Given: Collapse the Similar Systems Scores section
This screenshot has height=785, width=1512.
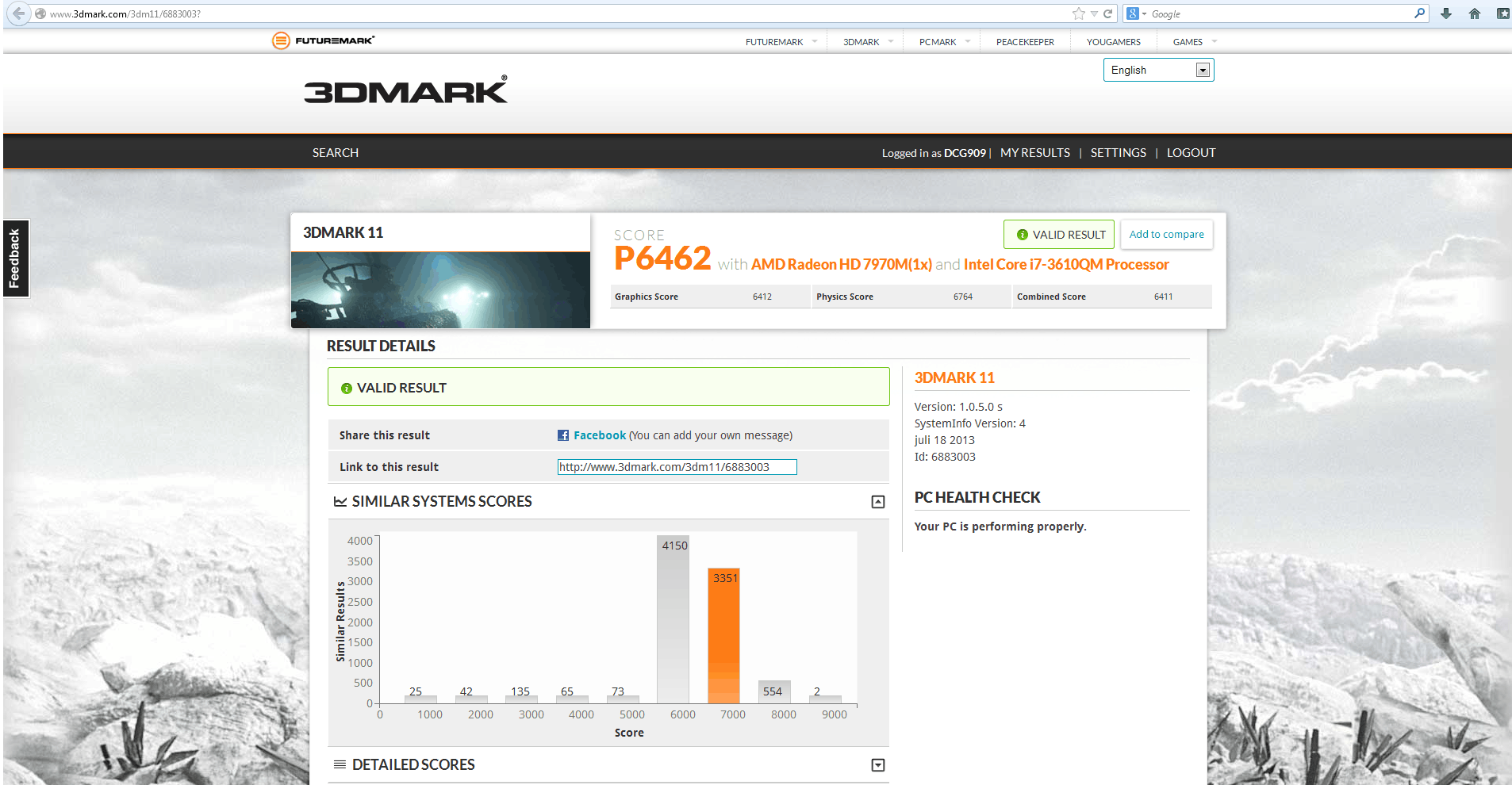Looking at the screenshot, I should (x=878, y=502).
